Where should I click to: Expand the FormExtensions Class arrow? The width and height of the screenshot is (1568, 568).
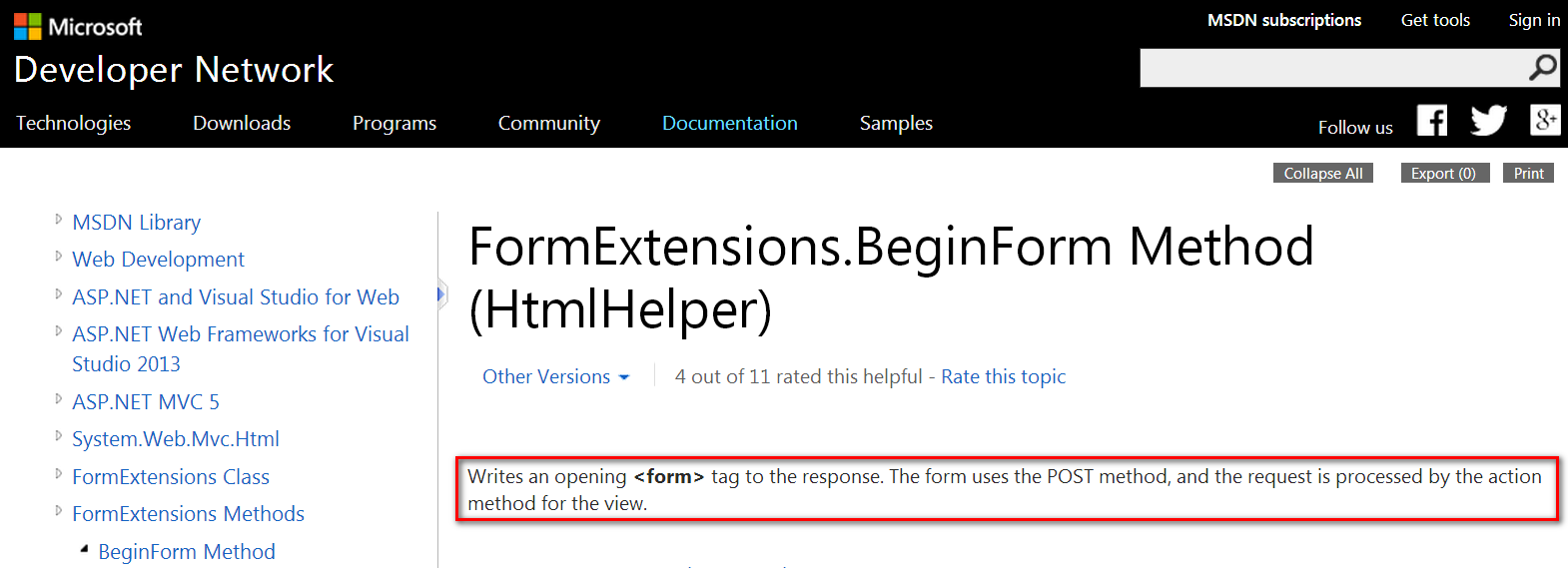58,473
